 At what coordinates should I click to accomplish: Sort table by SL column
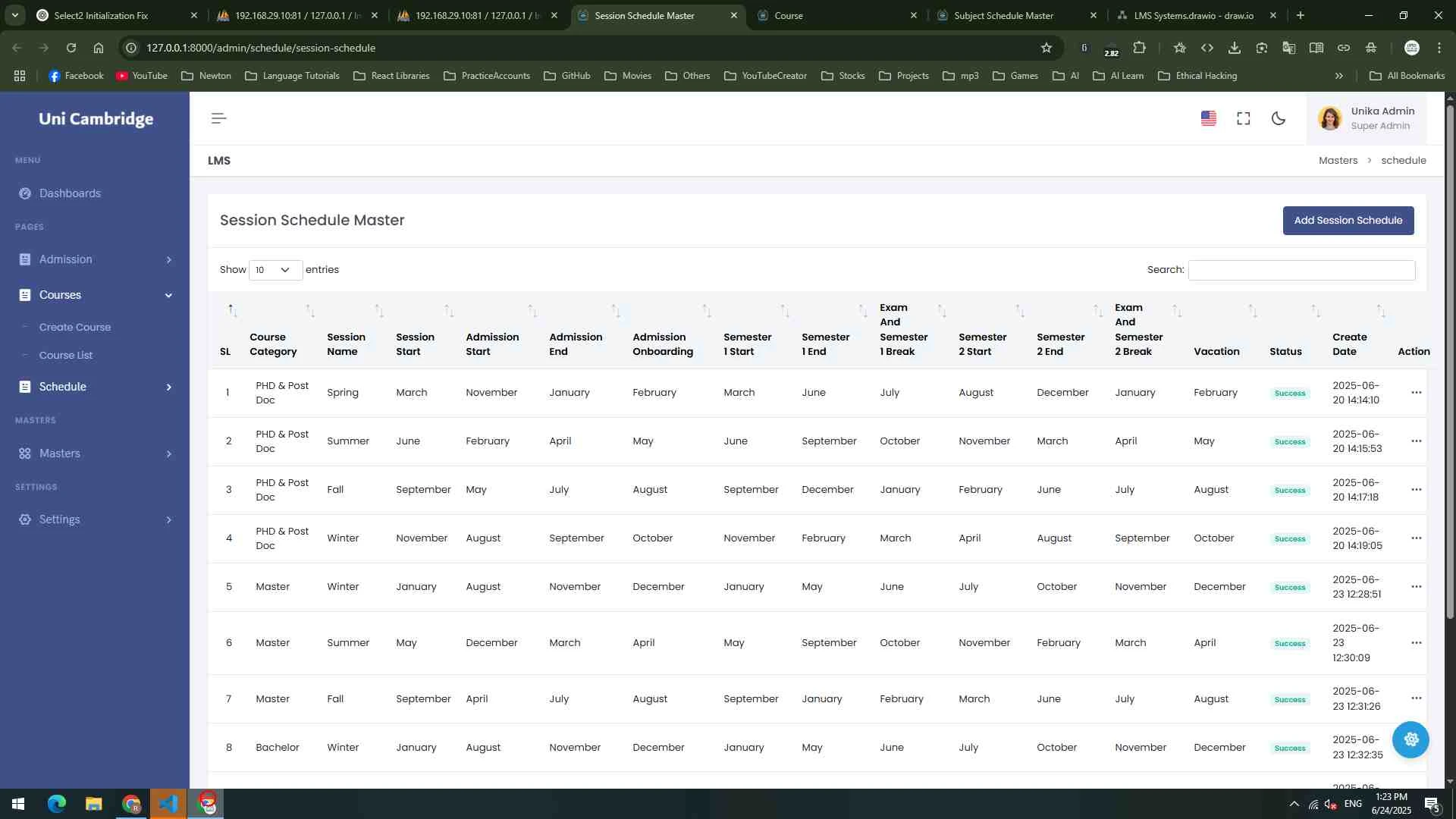click(x=225, y=351)
